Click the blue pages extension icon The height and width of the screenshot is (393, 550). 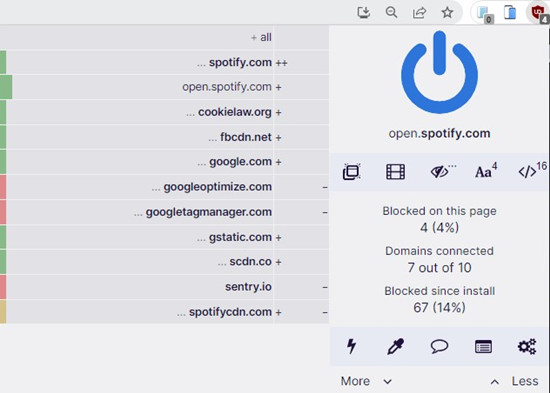[x=510, y=13]
